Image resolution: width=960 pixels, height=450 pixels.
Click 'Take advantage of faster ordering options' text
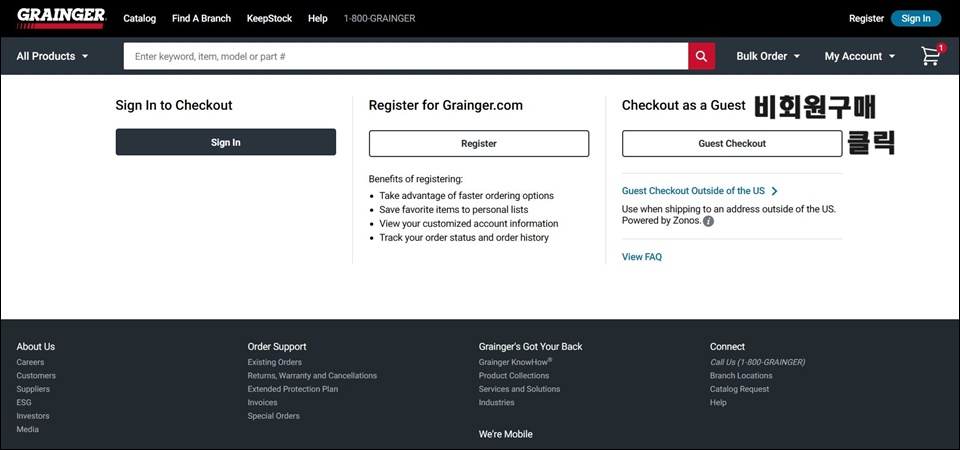click(467, 196)
